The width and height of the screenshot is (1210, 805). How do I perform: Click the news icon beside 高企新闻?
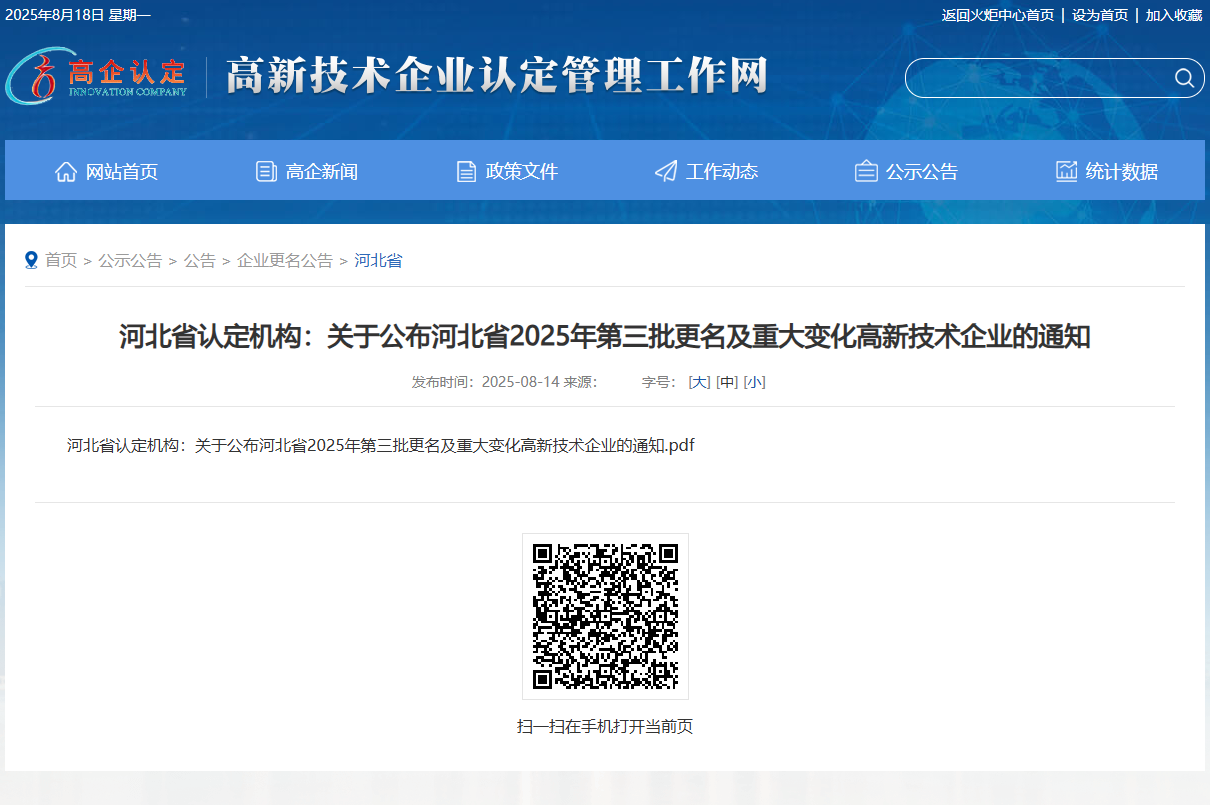coord(266,171)
